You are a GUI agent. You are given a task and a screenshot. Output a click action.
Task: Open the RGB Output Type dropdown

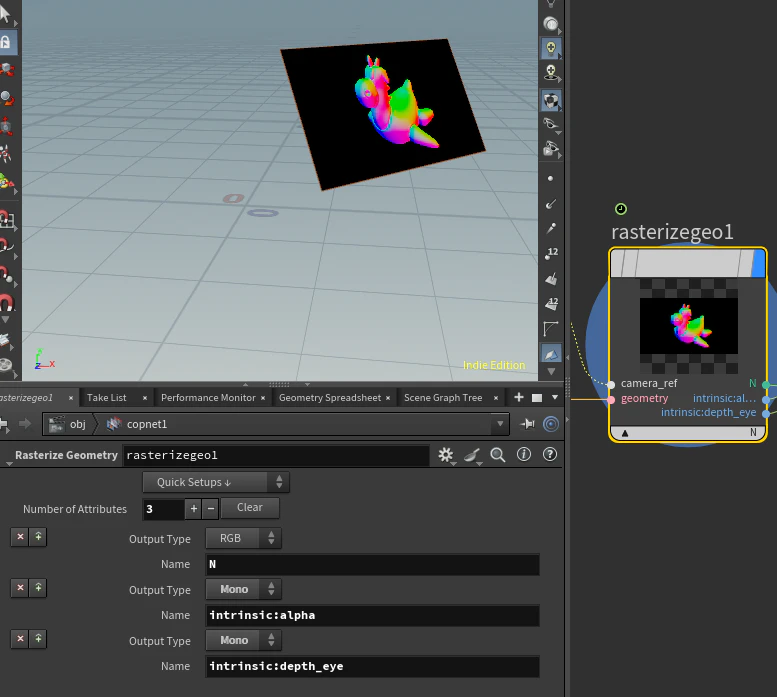(x=243, y=538)
